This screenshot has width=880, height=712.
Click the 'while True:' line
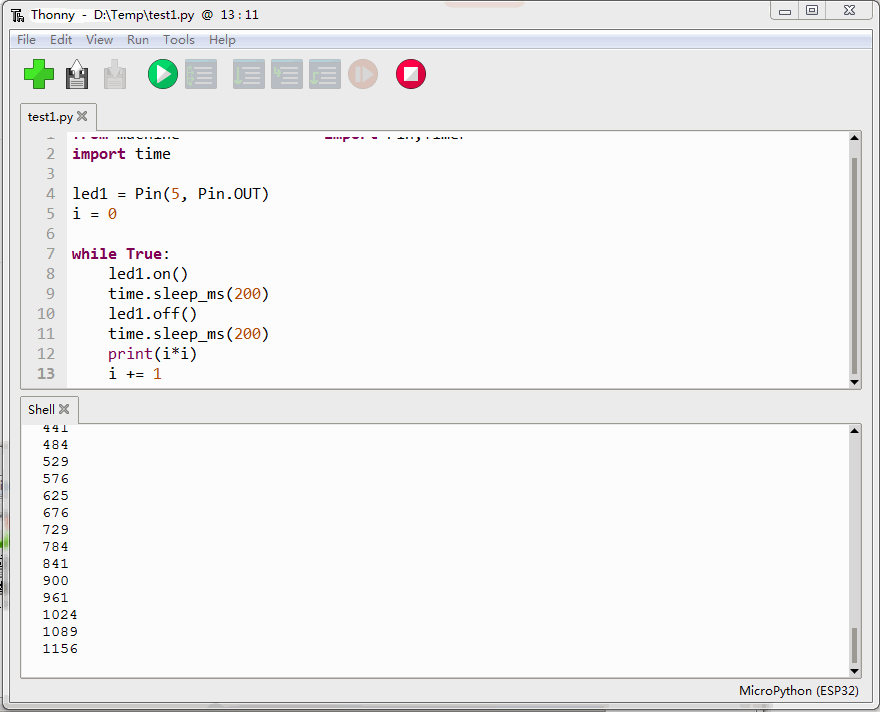[121, 254]
